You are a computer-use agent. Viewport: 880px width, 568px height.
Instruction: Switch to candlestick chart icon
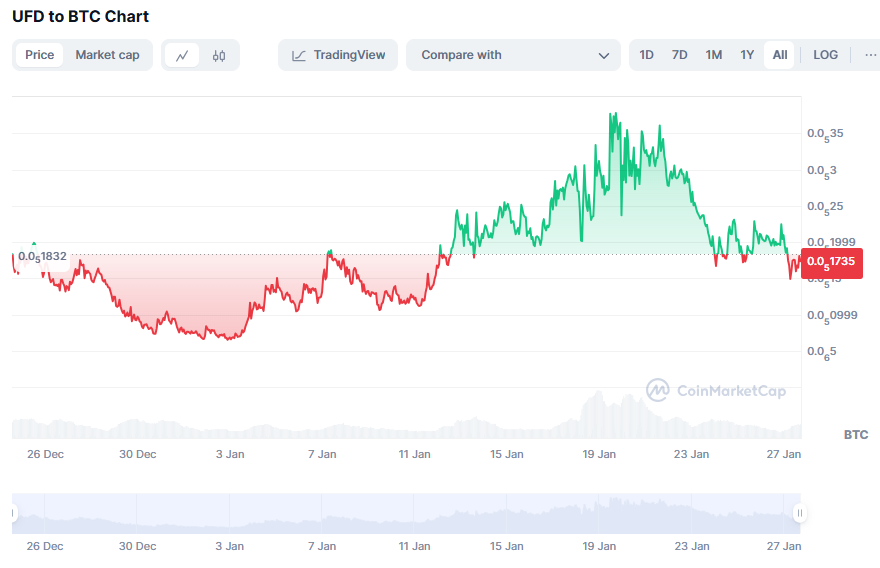pos(219,56)
